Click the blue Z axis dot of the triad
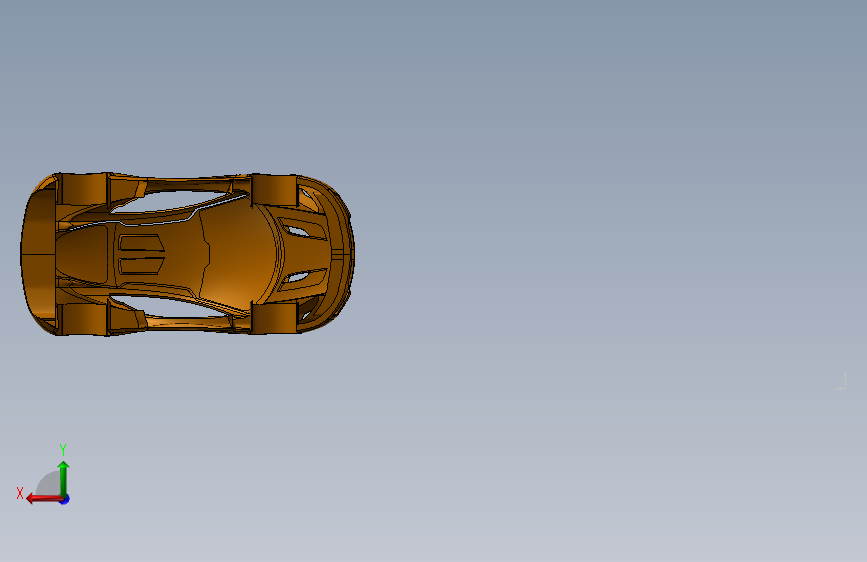The width and height of the screenshot is (867, 562). 65,499
